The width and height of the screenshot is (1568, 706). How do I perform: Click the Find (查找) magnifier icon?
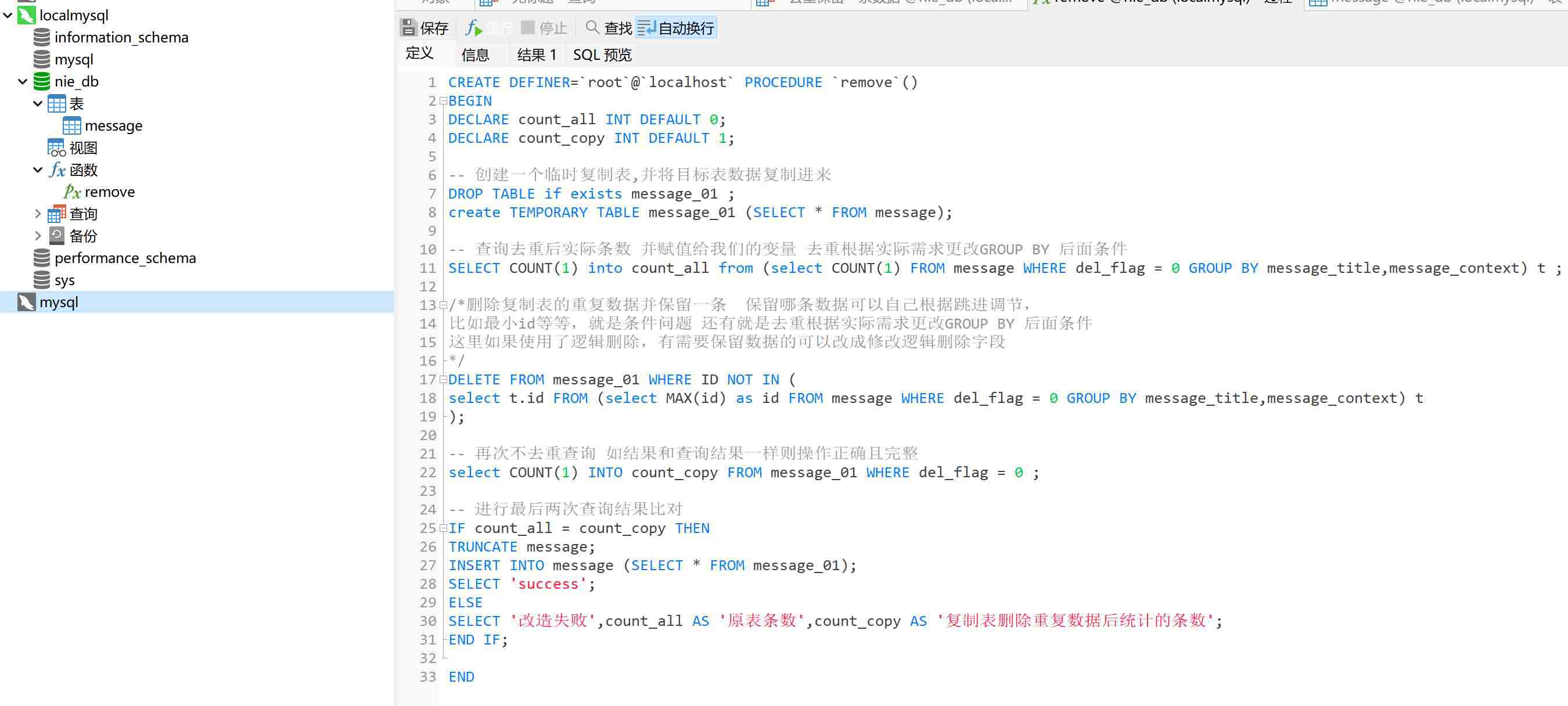(x=592, y=27)
